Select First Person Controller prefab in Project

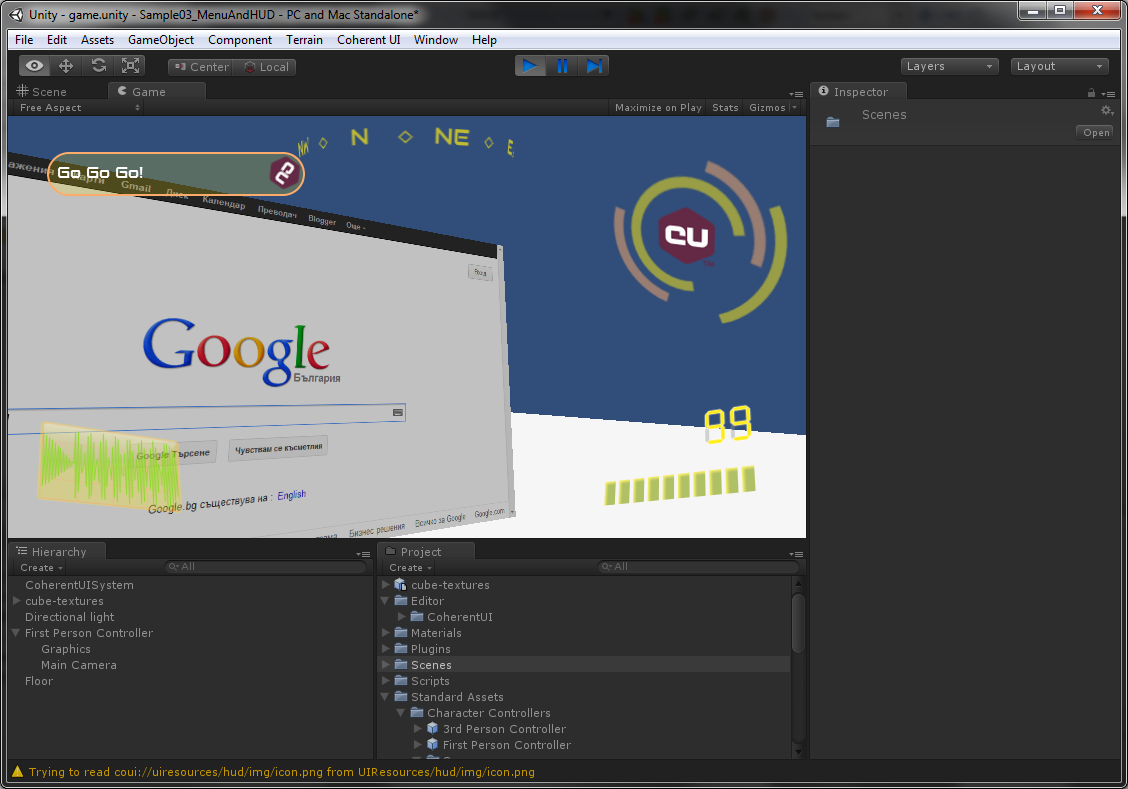506,745
